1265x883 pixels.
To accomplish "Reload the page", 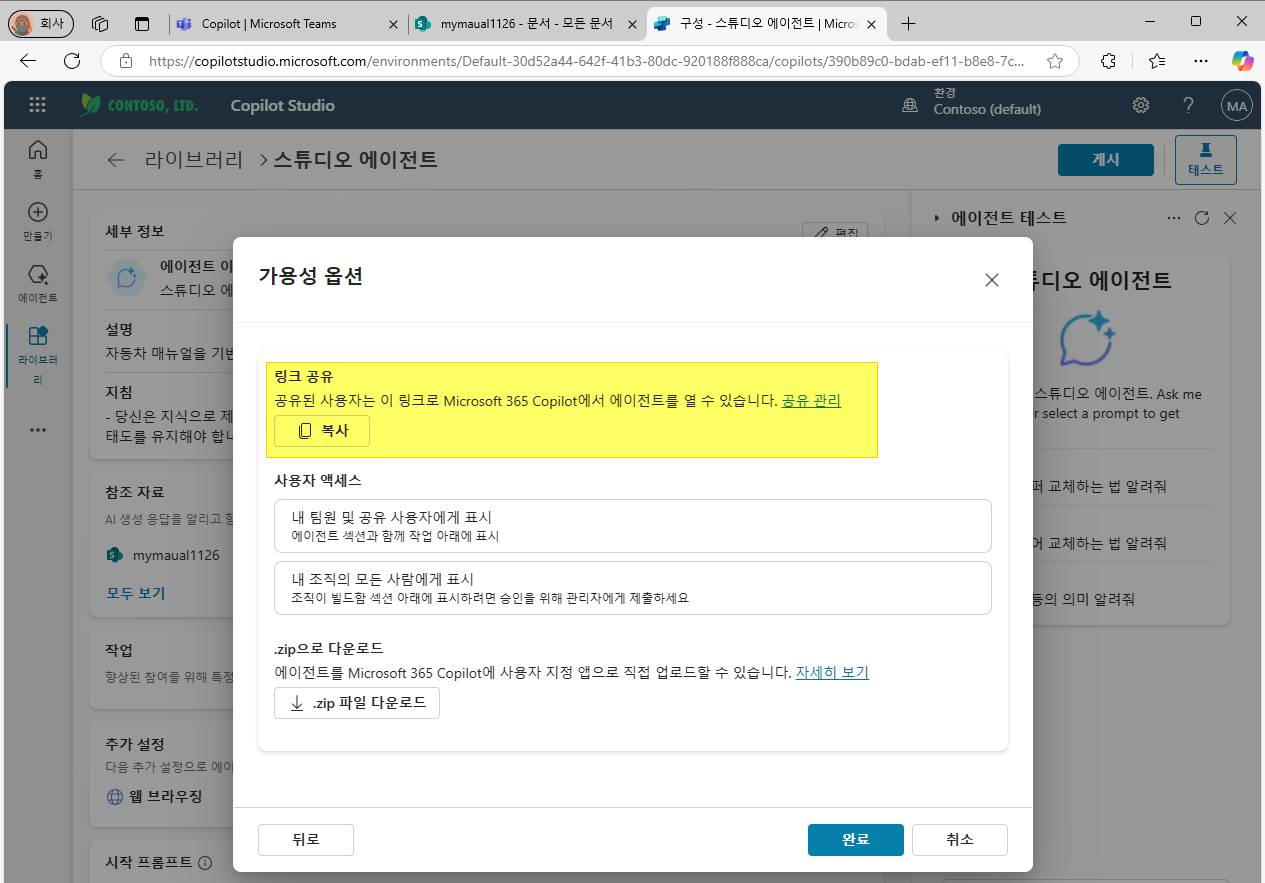I will [x=72, y=61].
